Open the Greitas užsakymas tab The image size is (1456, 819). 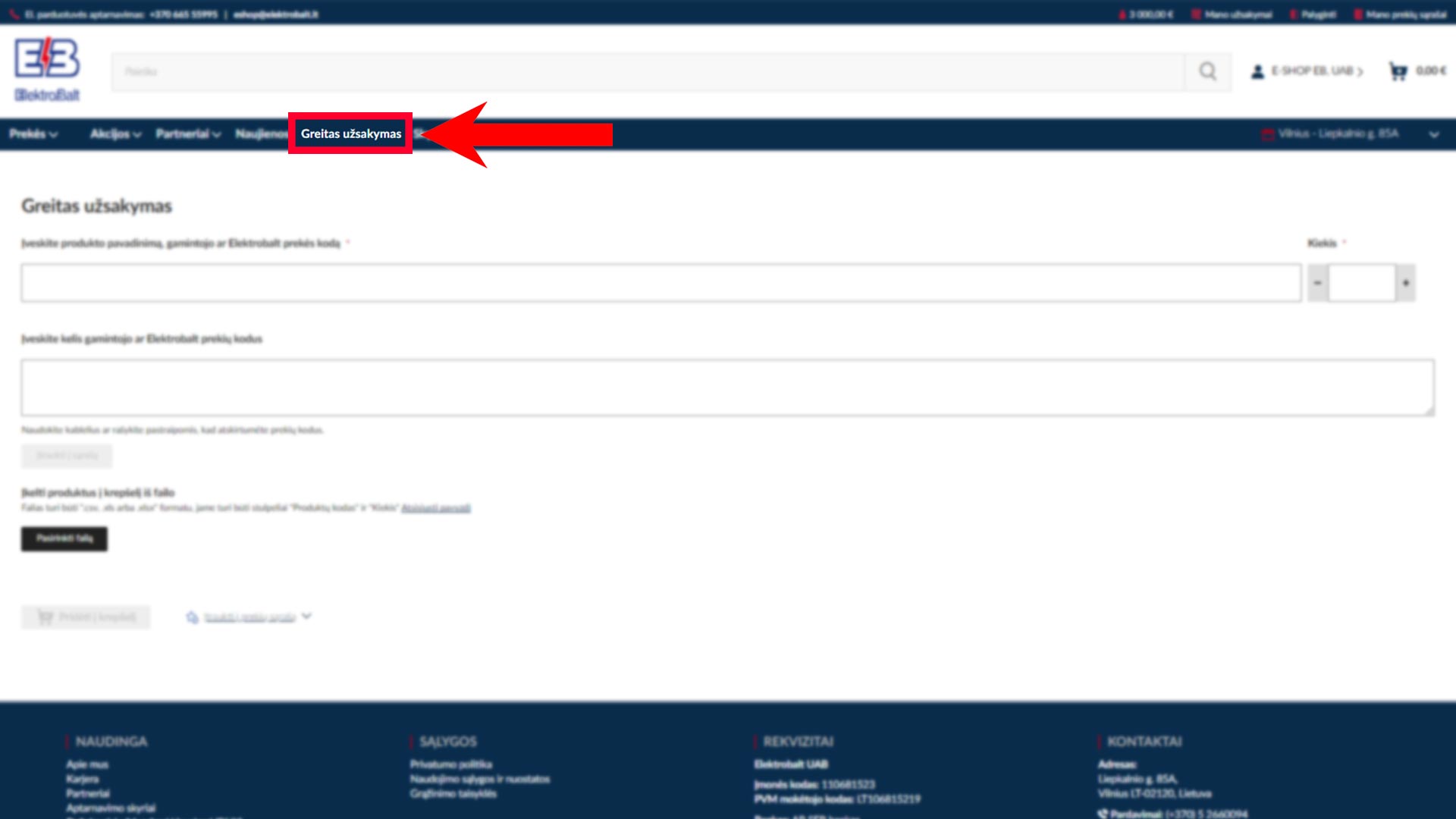click(x=350, y=133)
